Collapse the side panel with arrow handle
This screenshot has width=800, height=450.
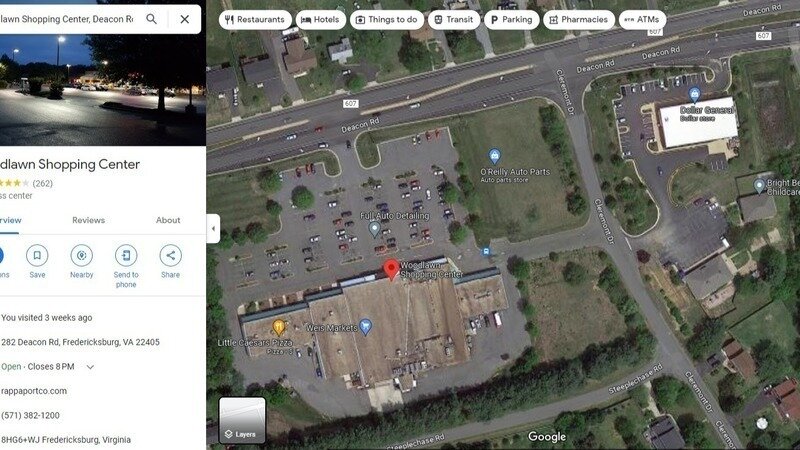[213, 229]
